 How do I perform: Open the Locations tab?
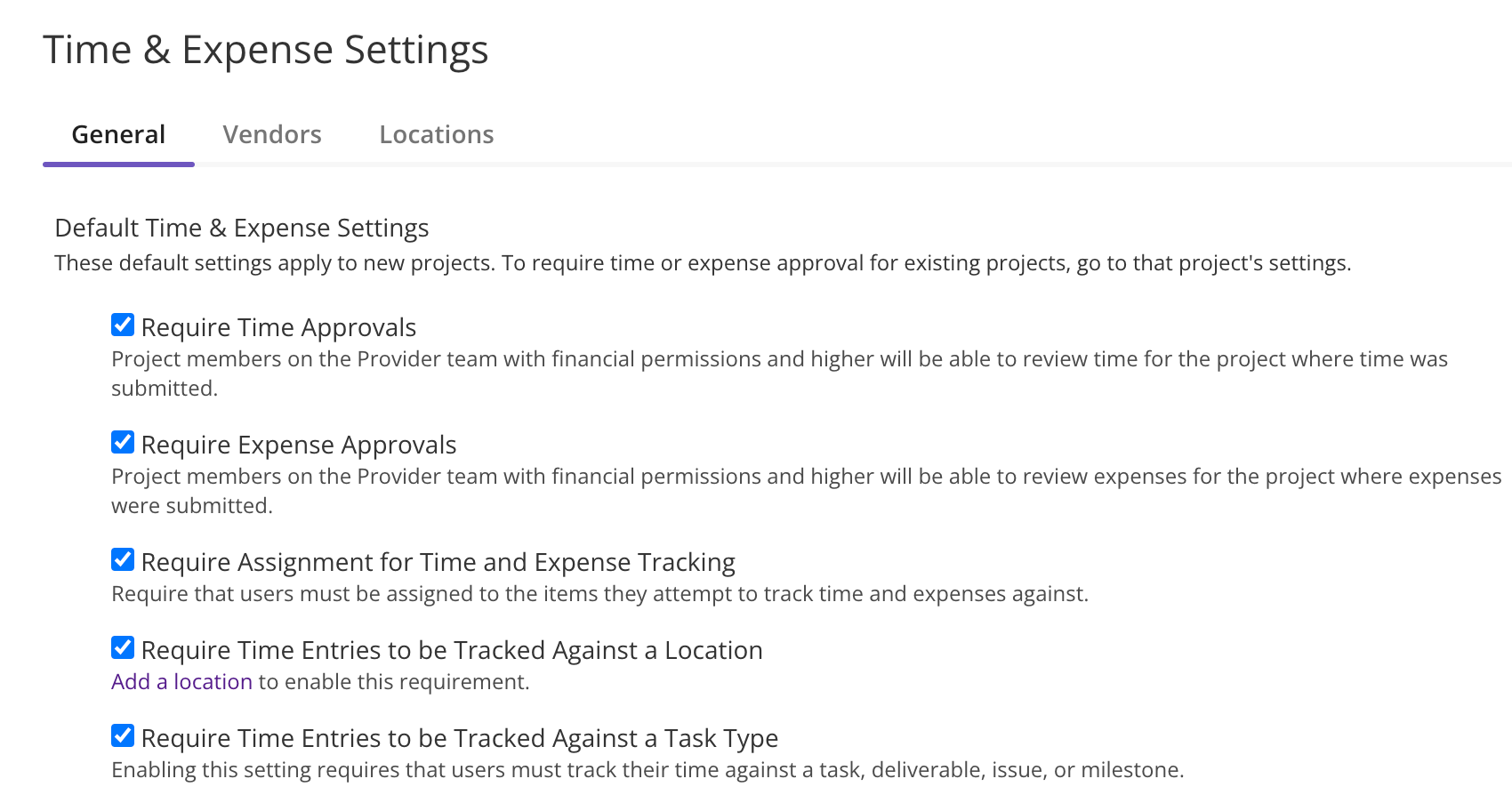point(436,134)
